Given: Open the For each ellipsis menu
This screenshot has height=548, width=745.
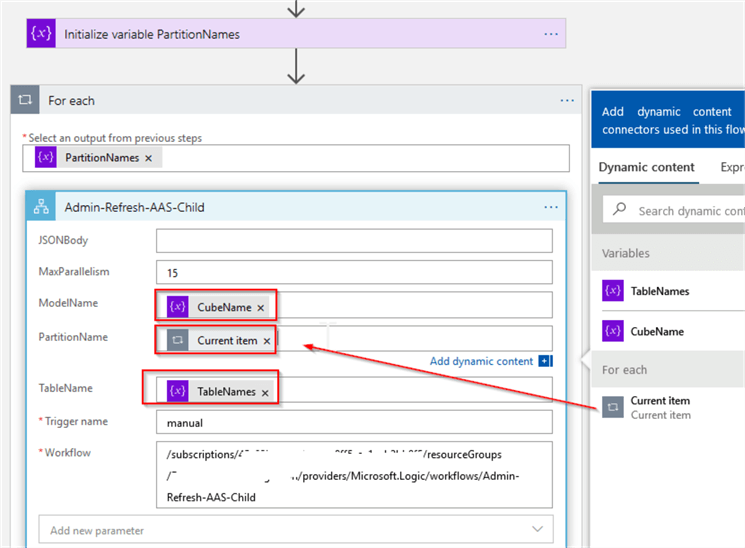Looking at the screenshot, I should (567, 101).
